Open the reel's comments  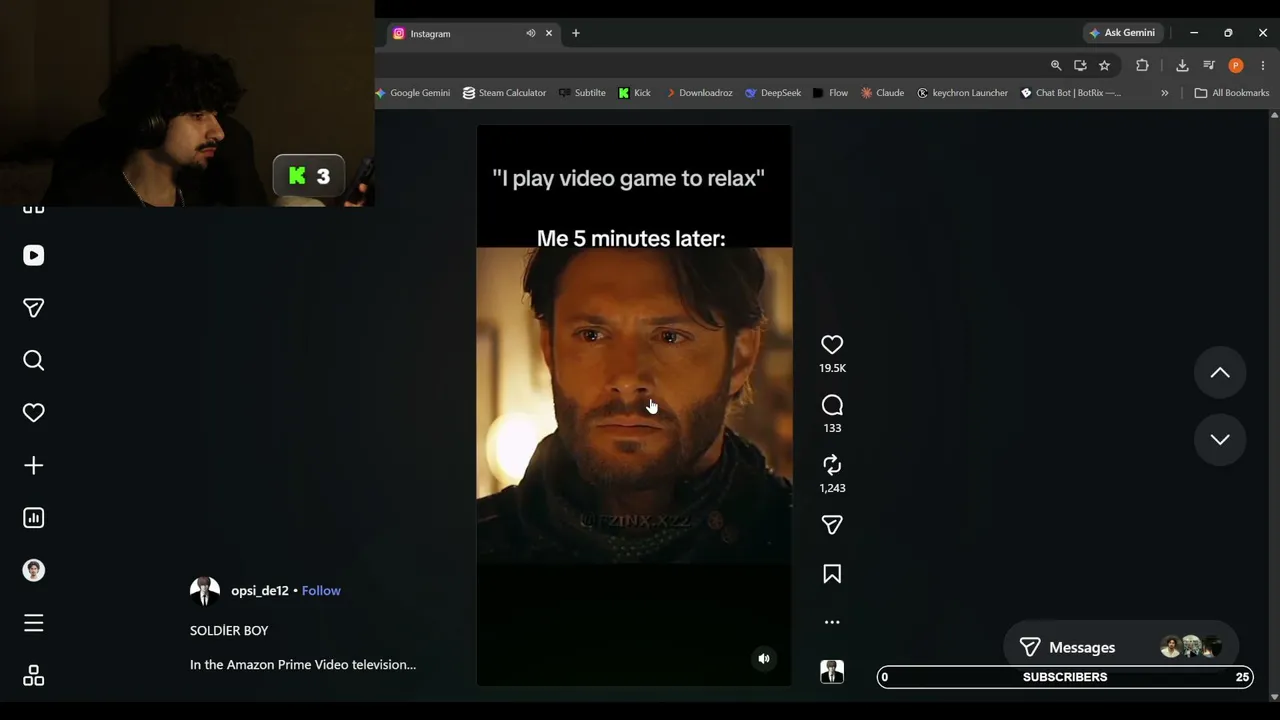(832, 405)
